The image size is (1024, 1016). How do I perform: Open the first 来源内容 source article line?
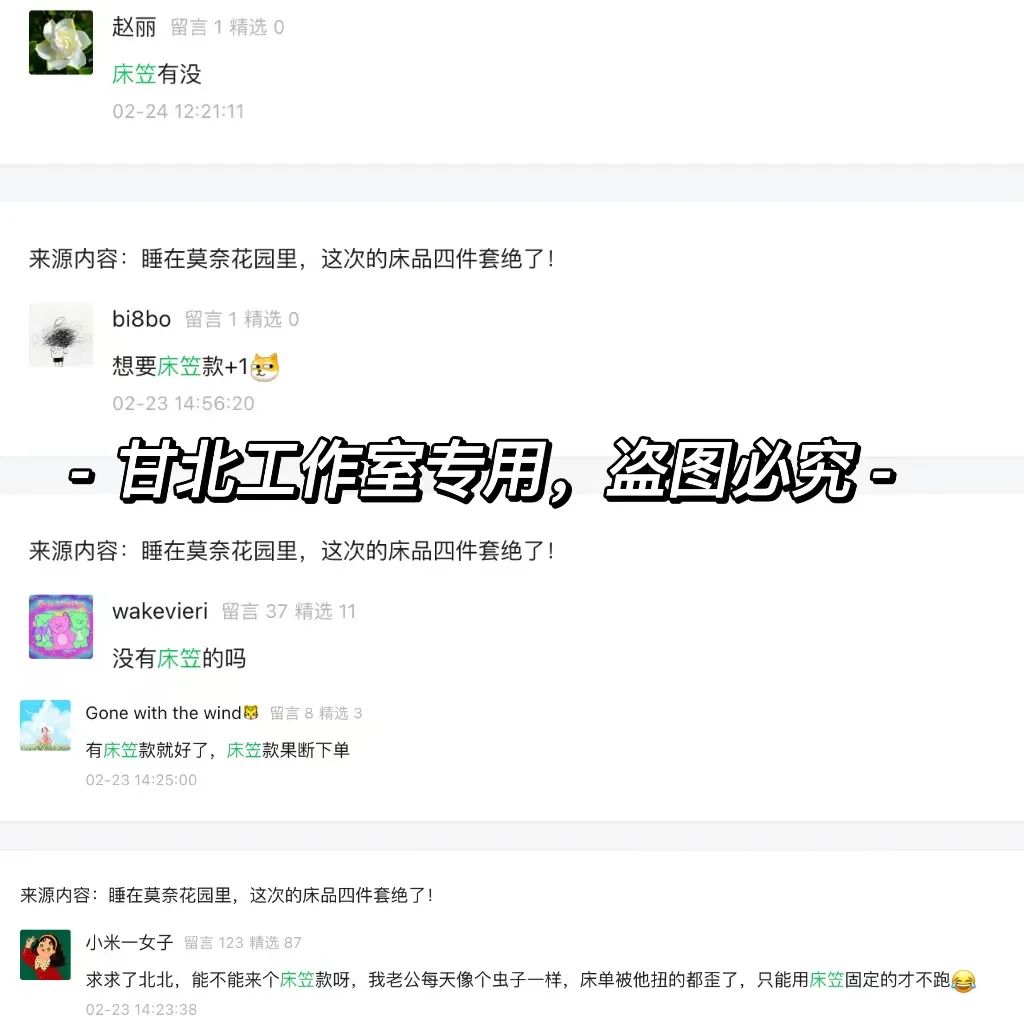click(x=291, y=259)
